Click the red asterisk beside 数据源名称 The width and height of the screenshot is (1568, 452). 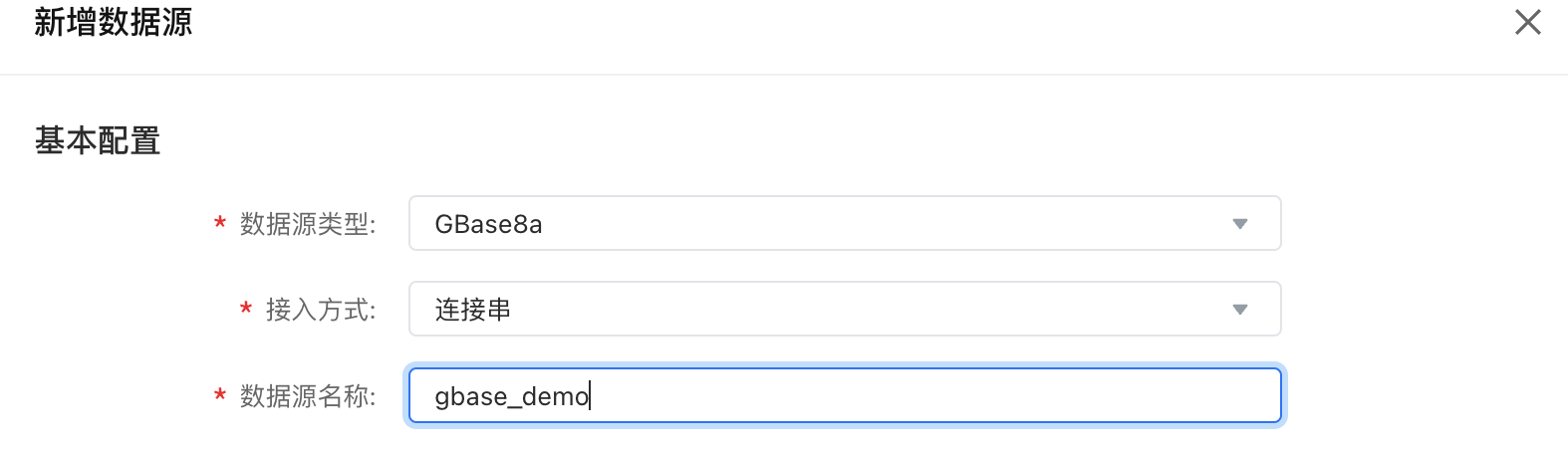[x=220, y=396]
